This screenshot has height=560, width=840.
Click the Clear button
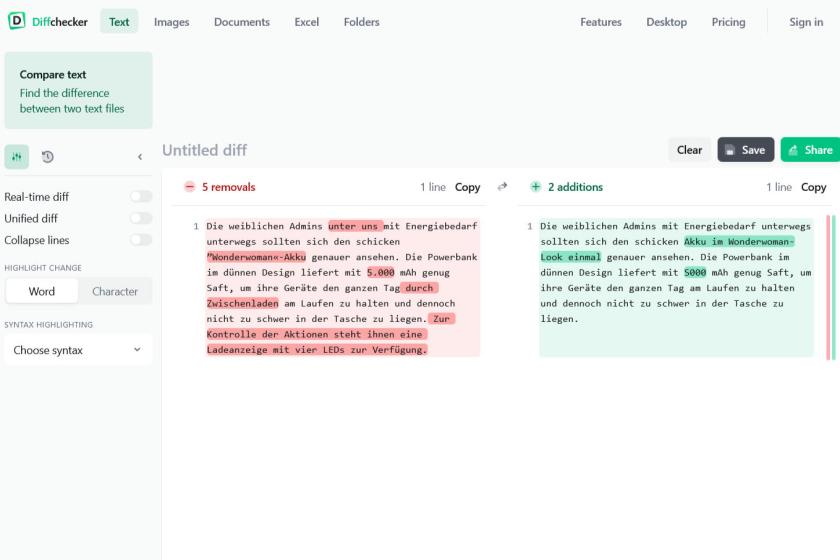pyautogui.click(x=689, y=150)
